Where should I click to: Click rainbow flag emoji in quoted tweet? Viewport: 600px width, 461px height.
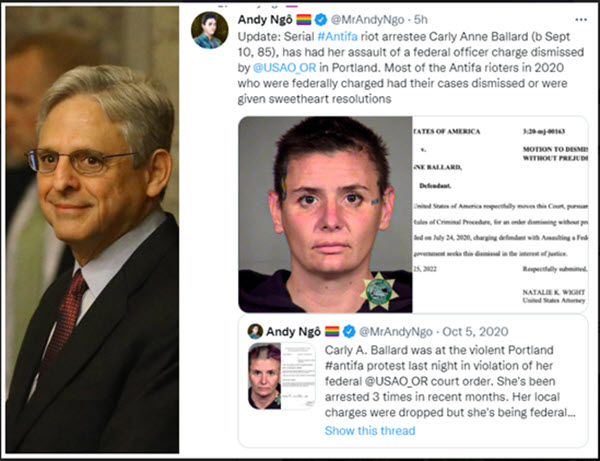pyautogui.click(x=332, y=331)
